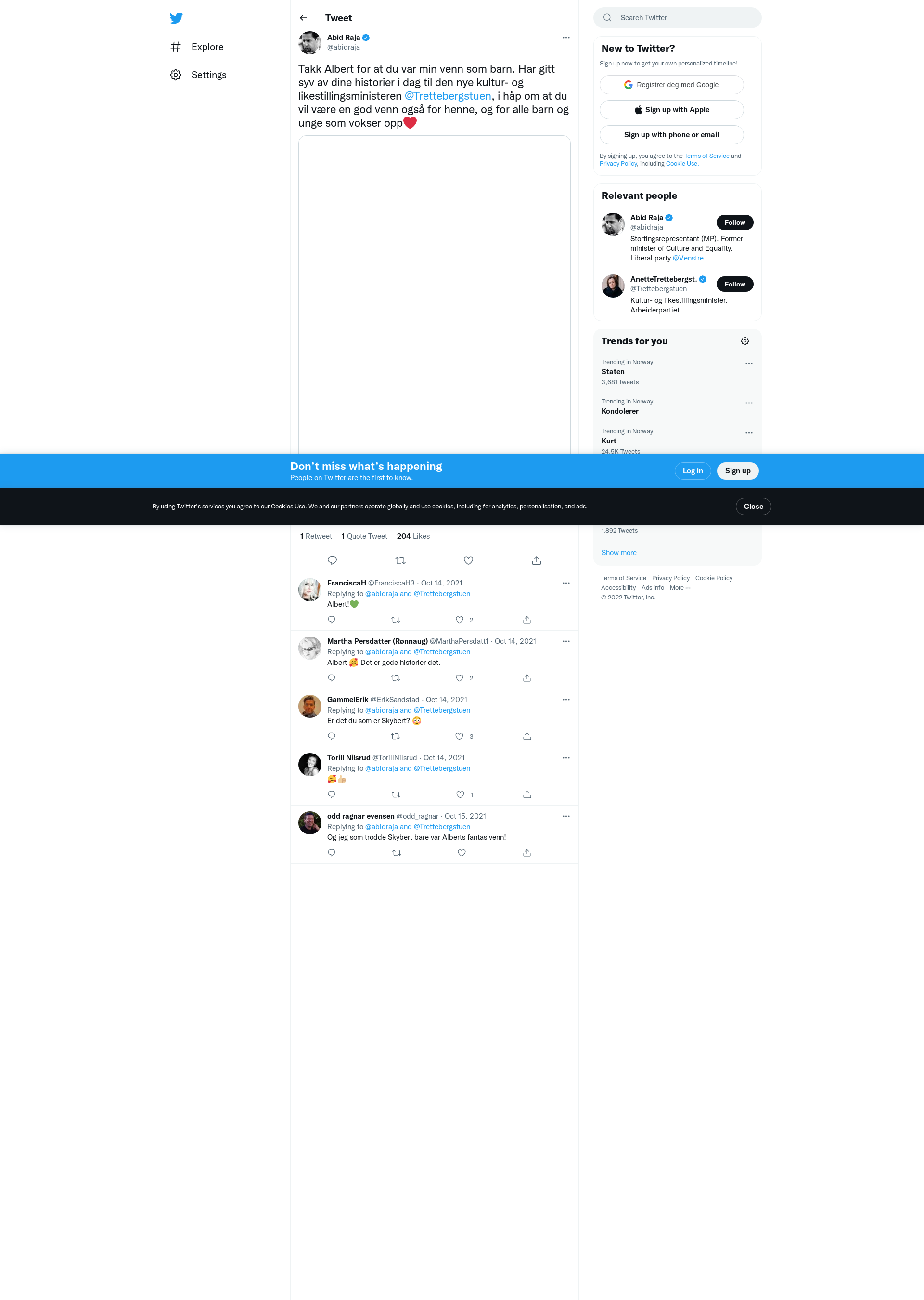Reply to Martha Persdatter's tweet
This screenshot has width=924, height=1300.
pyautogui.click(x=332, y=678)
